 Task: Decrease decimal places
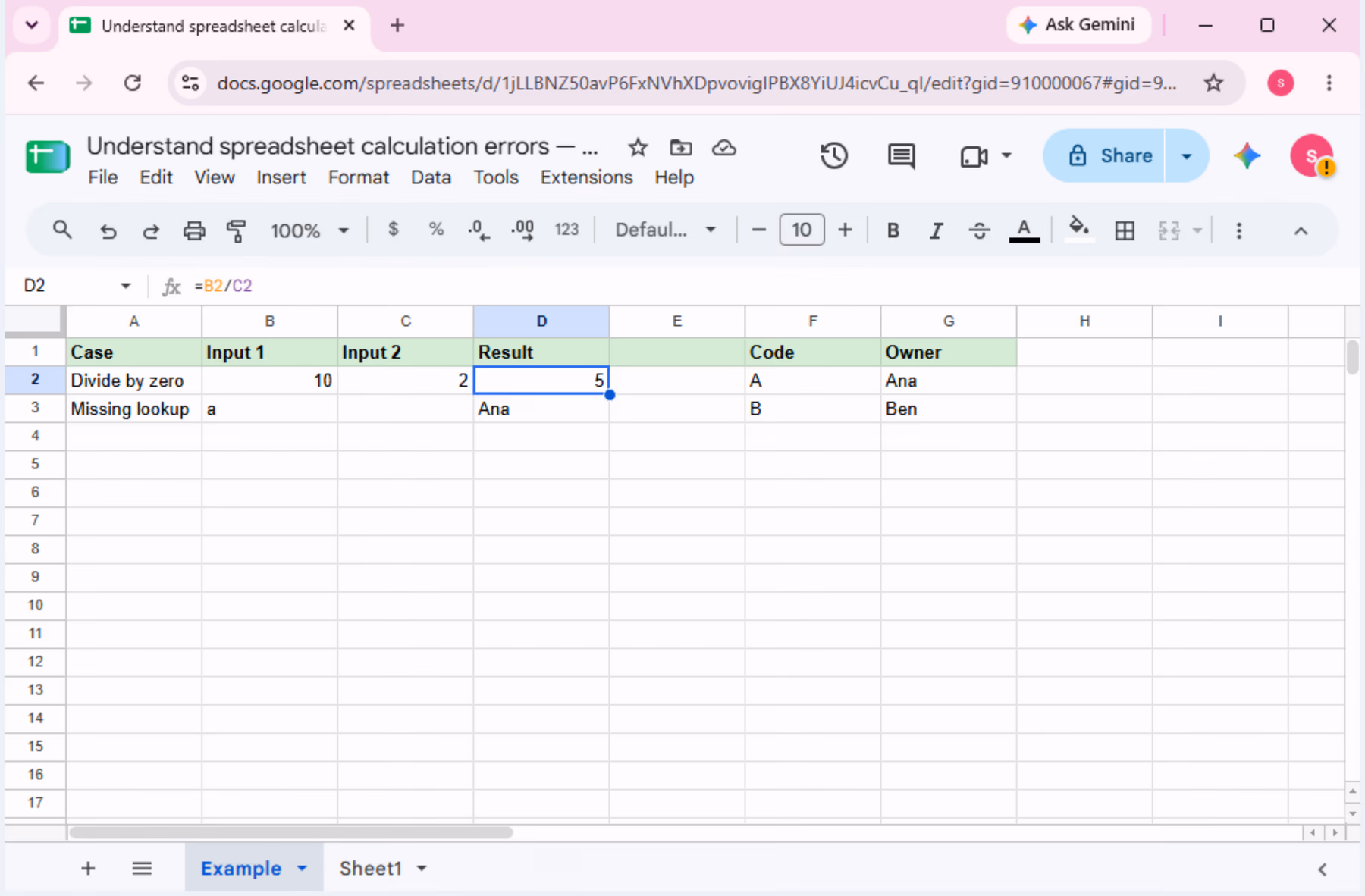[479, 230]
